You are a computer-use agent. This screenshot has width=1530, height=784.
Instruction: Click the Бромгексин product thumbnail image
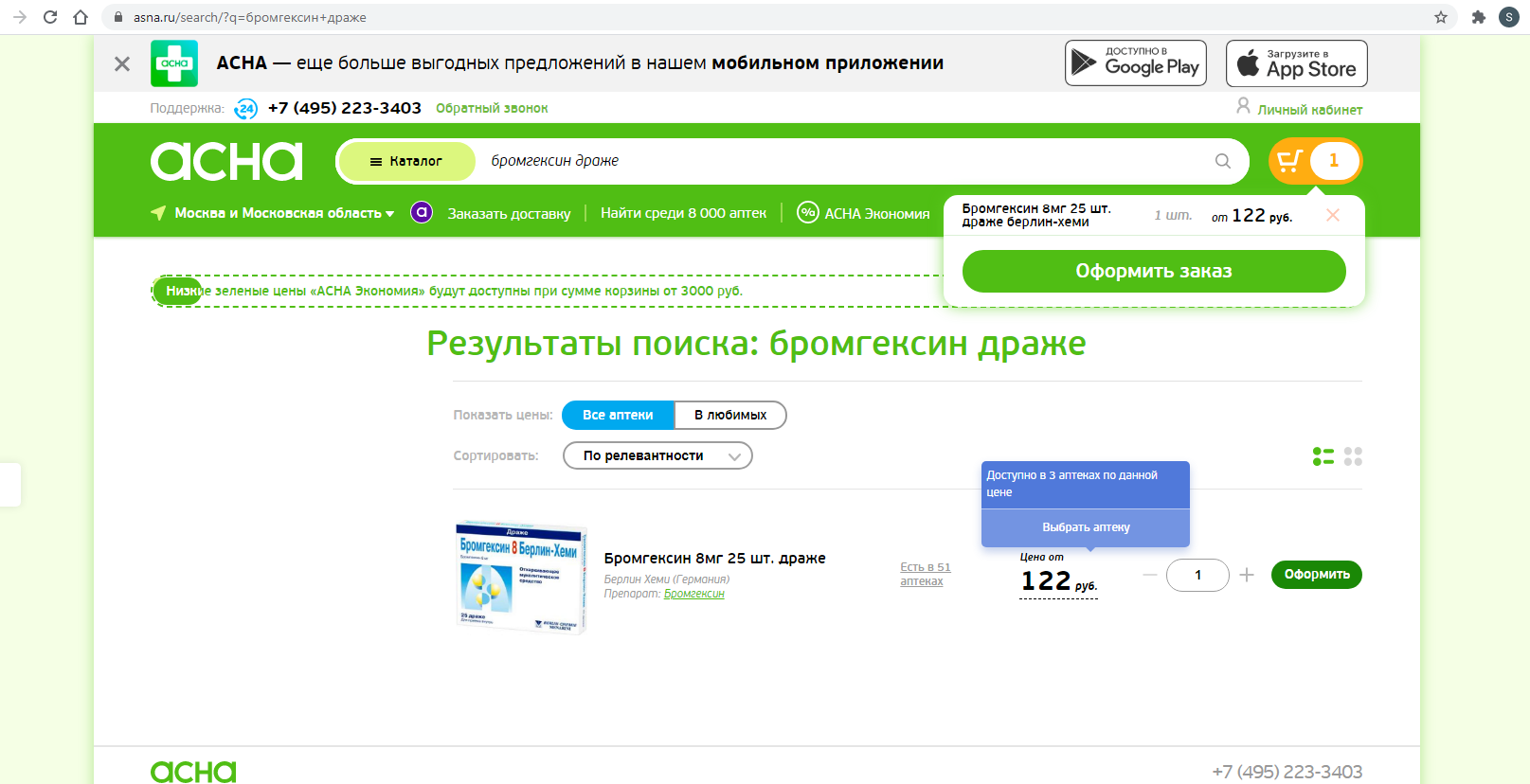(521, 577)
